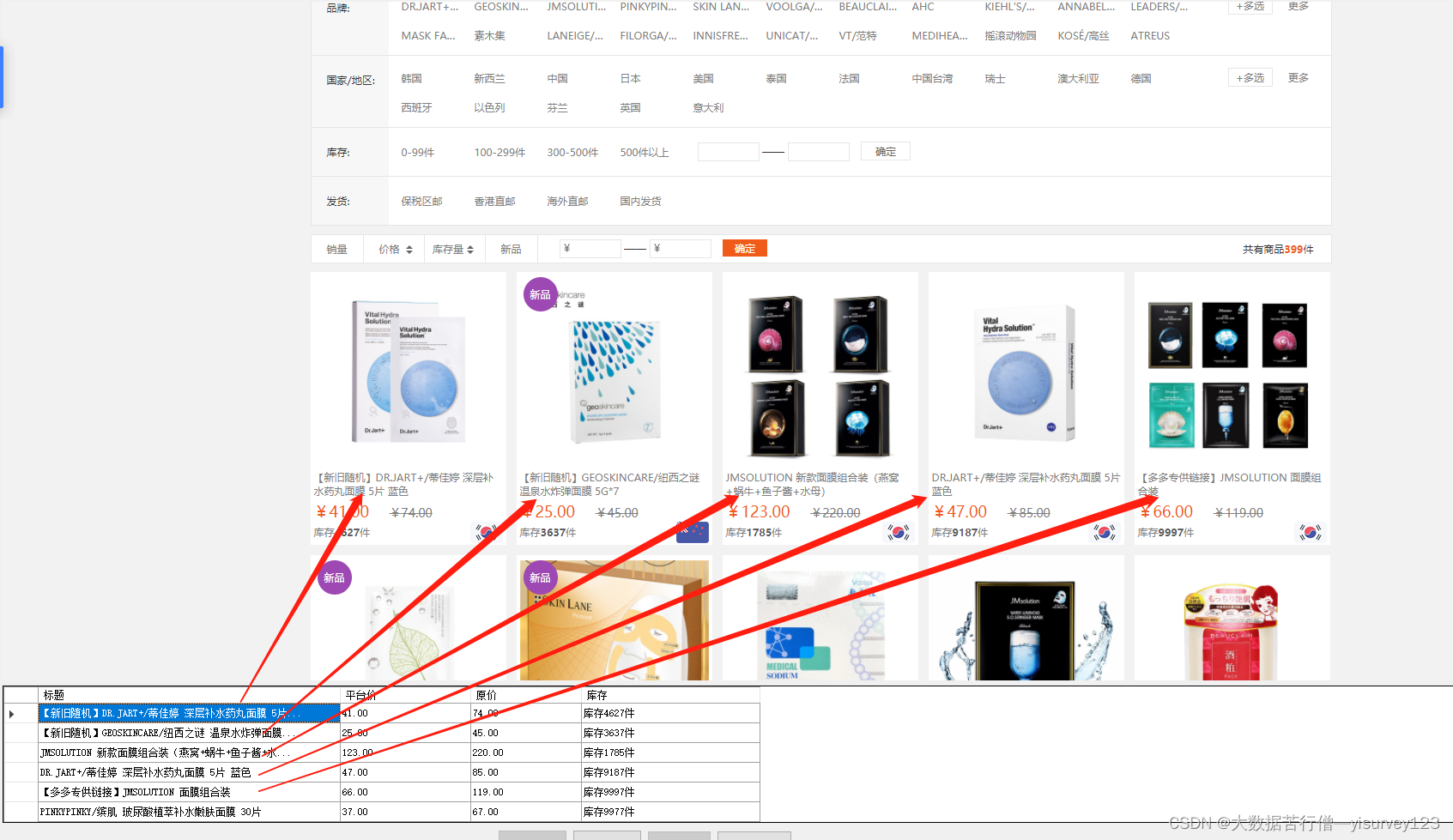Click the 库存 minimum quantity input
Viewport: 1453px width, 840px height.
click(729, 152)
